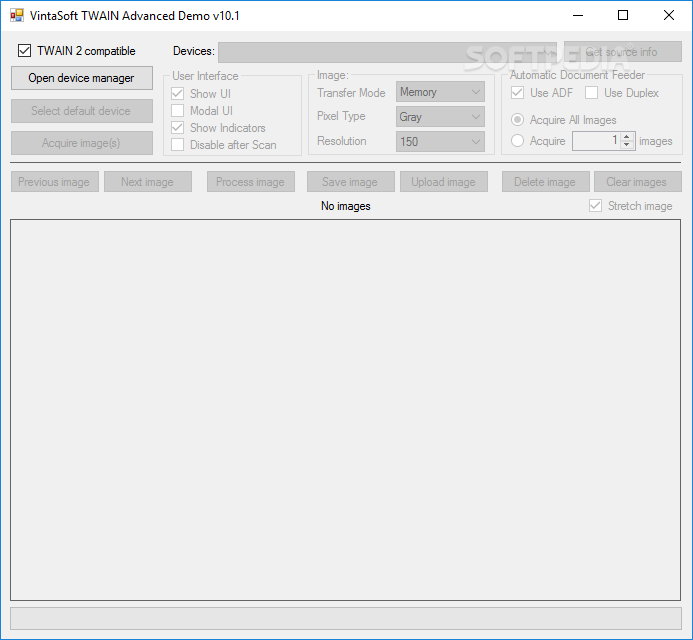
Task: Click the empty image preview area
Action: pyautogui.click(x=346, y=410)
